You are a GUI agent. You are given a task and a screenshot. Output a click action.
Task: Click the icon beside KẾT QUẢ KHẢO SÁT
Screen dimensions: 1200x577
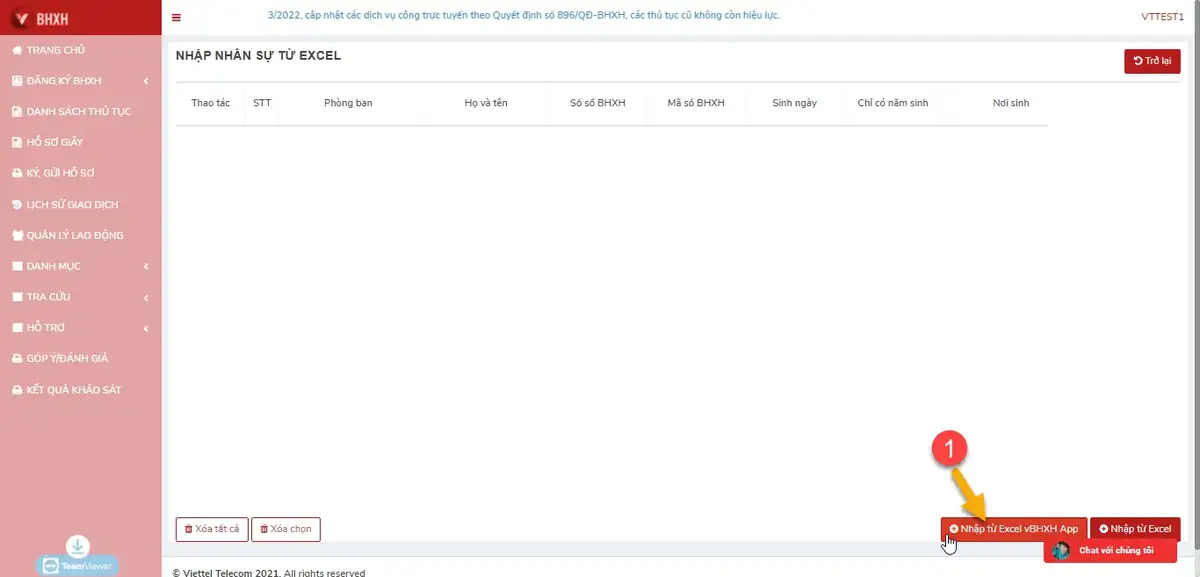(x=17, y=389)
